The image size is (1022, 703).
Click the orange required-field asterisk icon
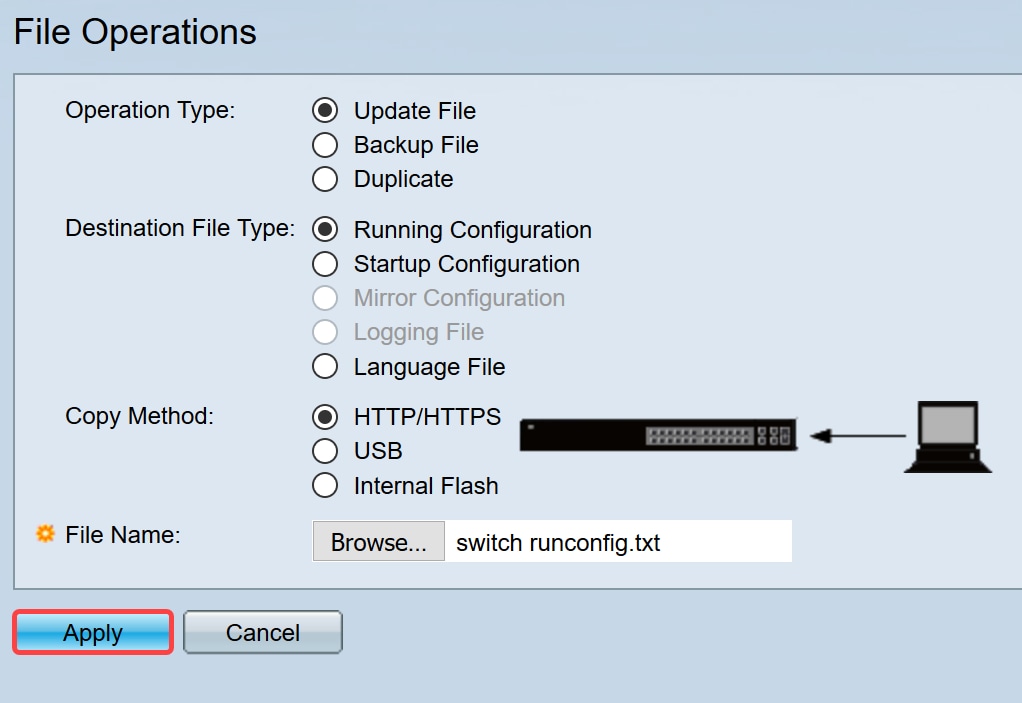tap(45, 534)
